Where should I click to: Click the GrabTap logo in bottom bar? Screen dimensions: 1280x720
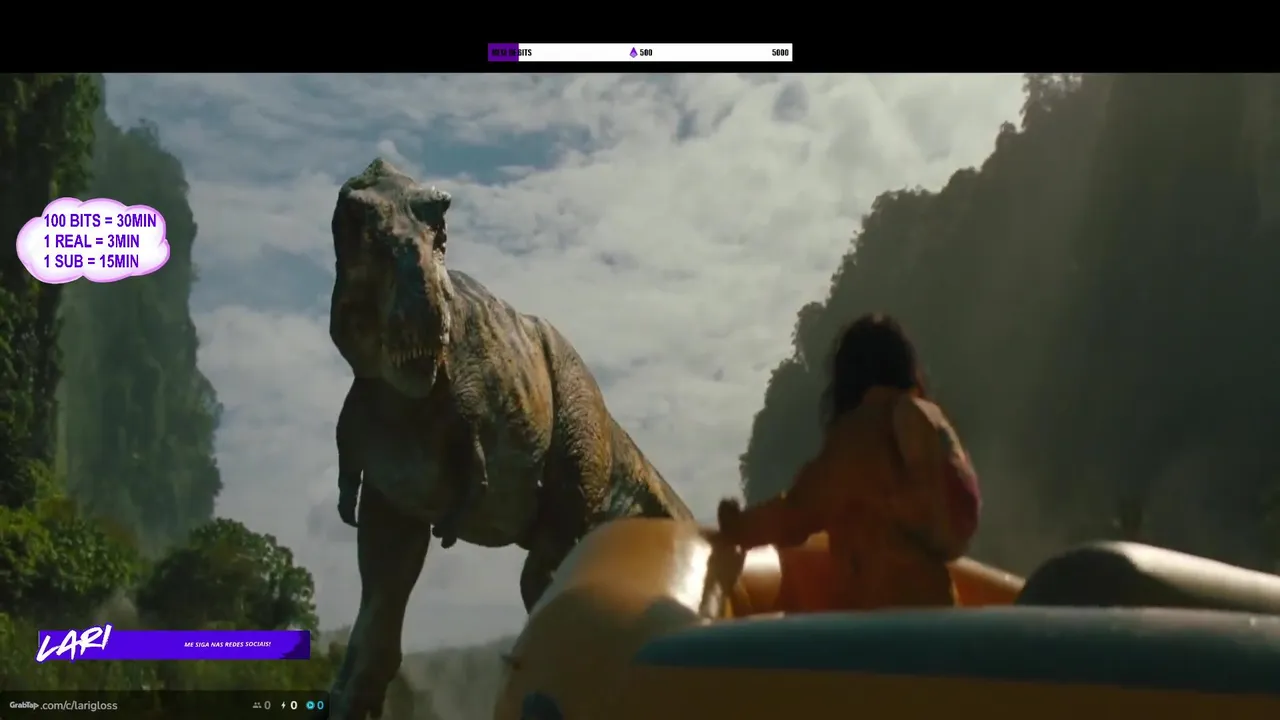click(x=24, y=705)
